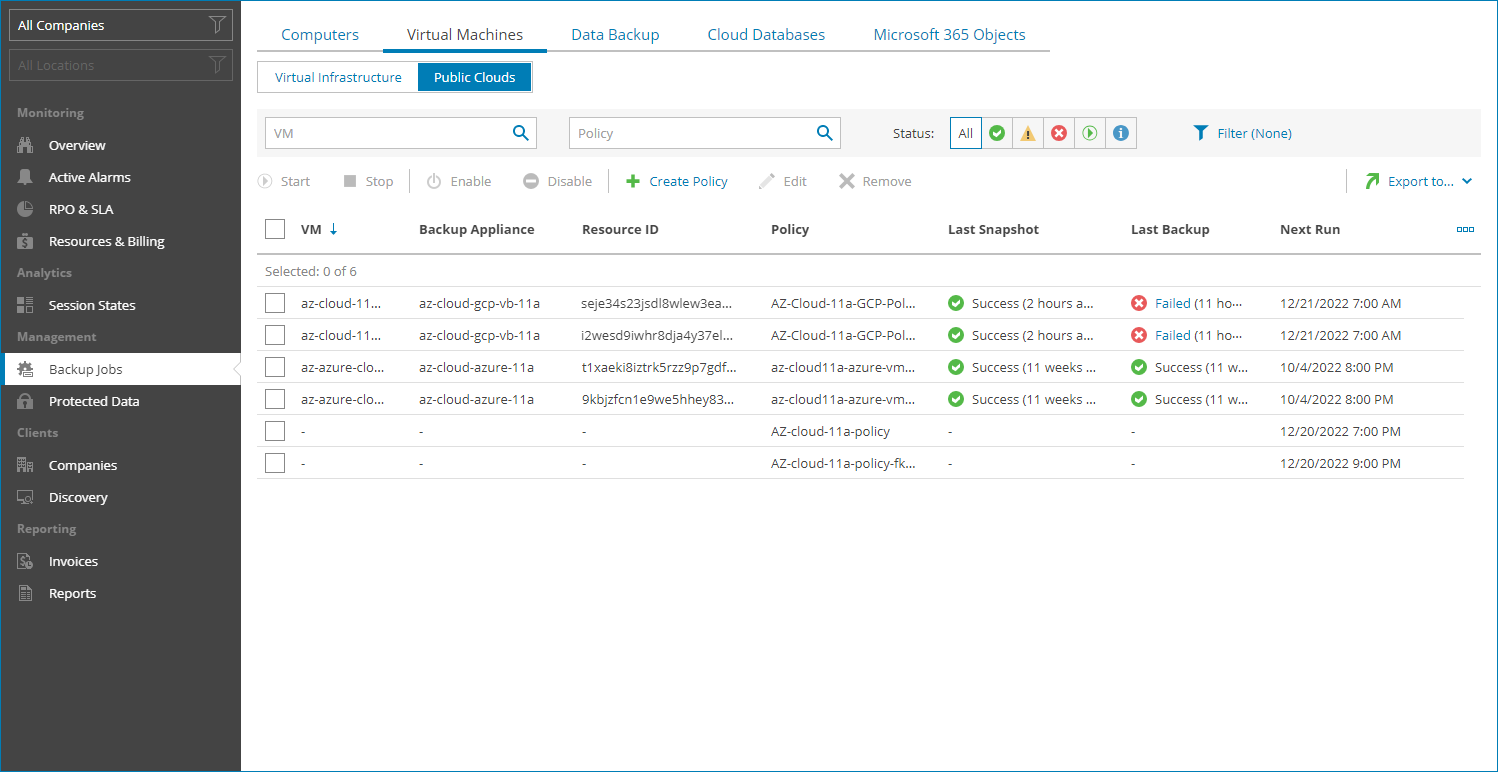Open Protected Data in the sidebar

(94, 401)
